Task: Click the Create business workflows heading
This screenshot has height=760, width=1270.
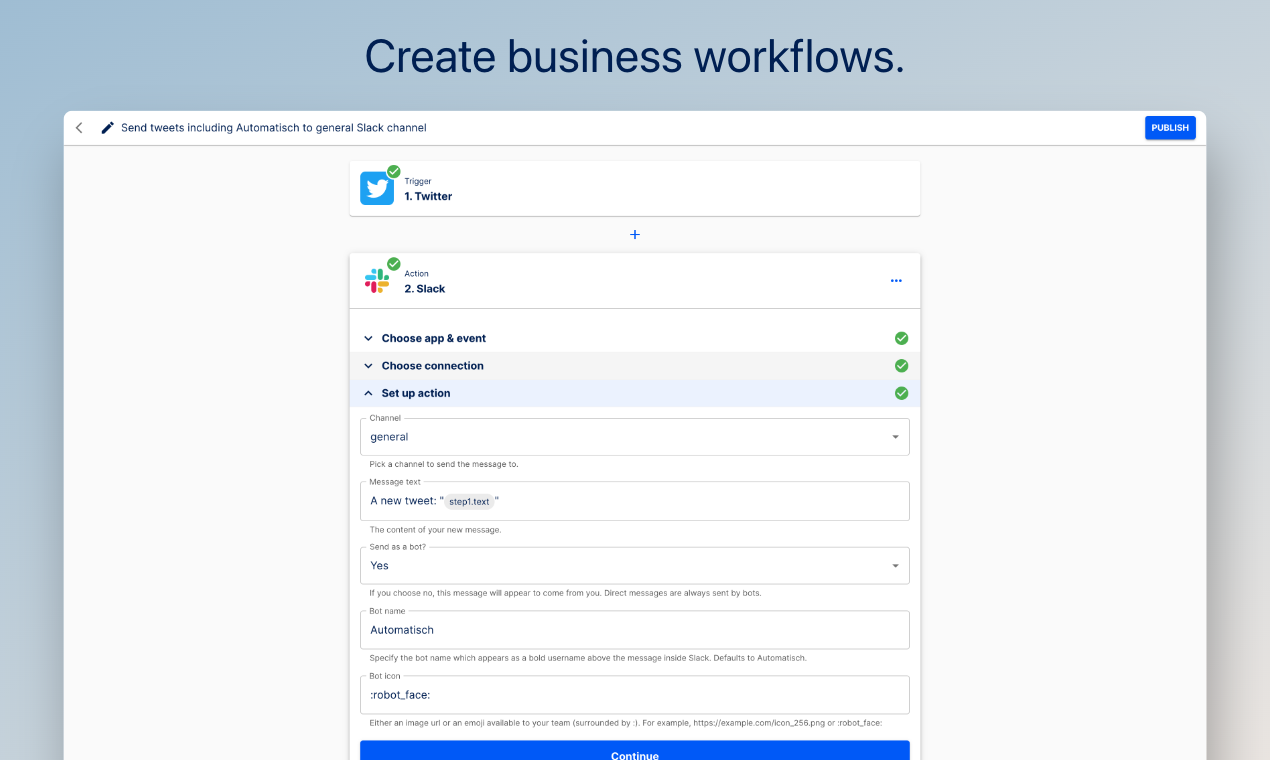Action: coord(635,56)
